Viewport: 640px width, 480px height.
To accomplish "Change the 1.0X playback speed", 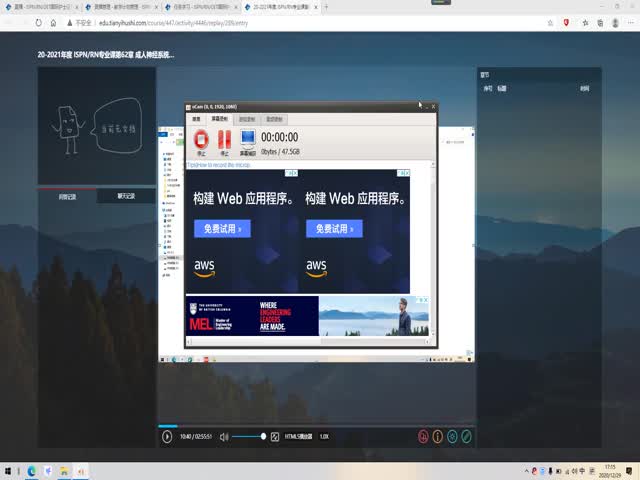I will [324, 436].
